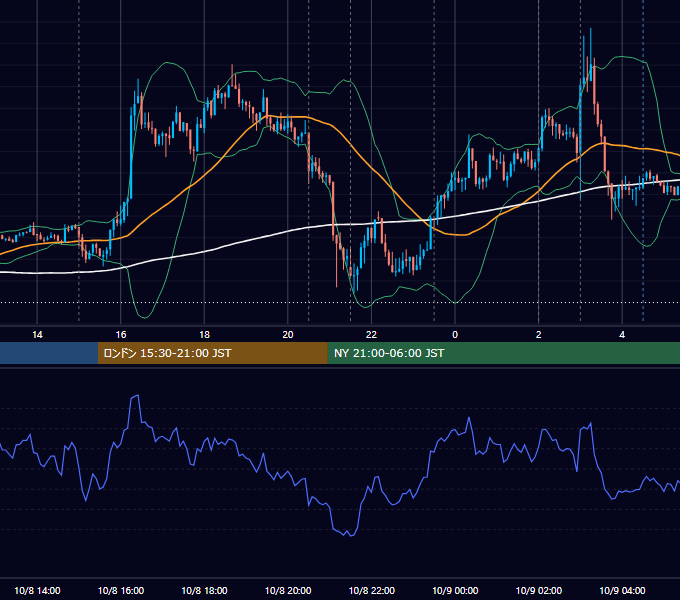
Task: Click the 10/9 02:00 label on the oscillator axis
Action: tap(539, 590)
